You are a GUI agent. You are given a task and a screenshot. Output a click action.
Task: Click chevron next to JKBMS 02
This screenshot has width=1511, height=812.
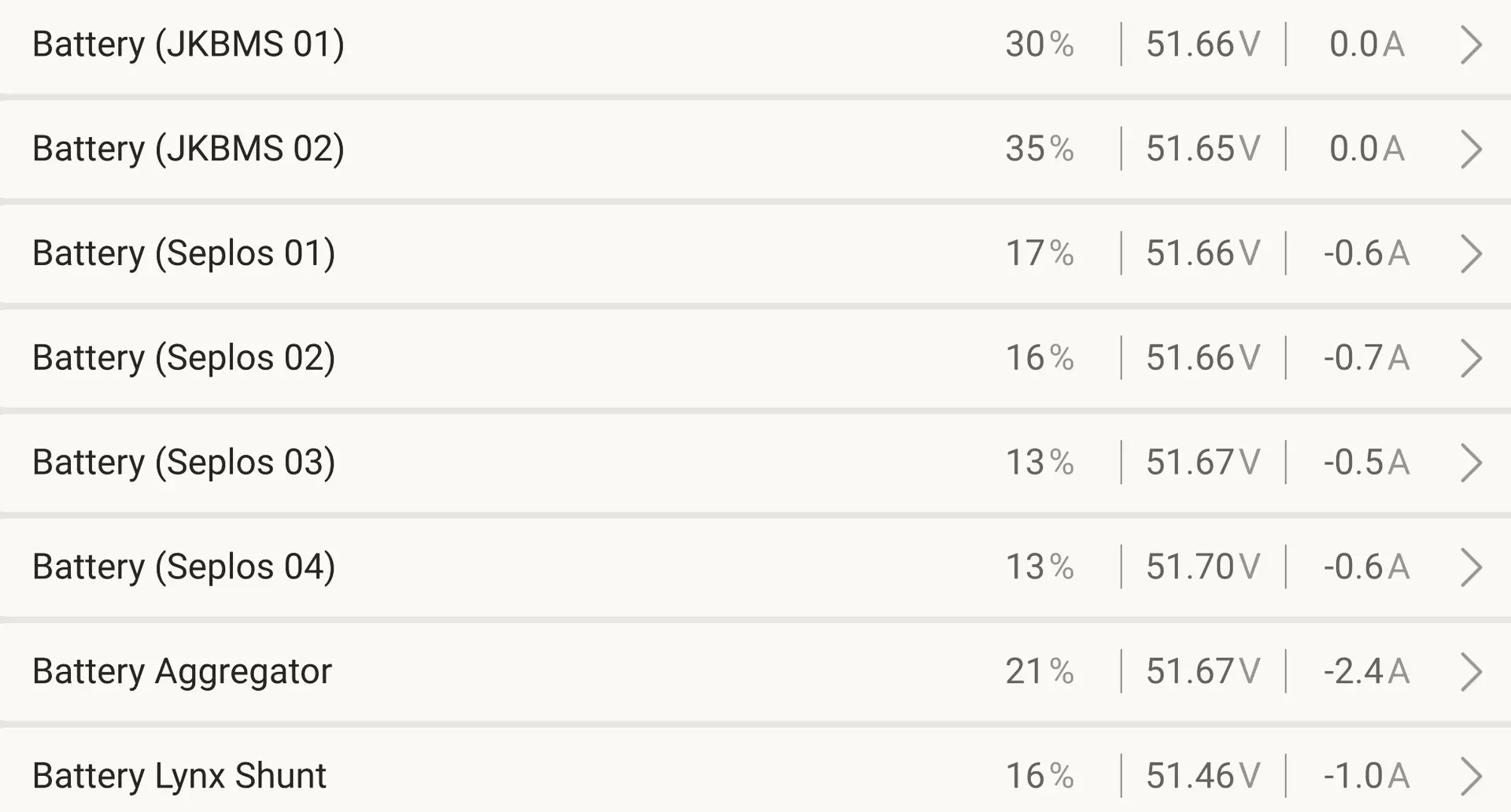pos(1470,149)
